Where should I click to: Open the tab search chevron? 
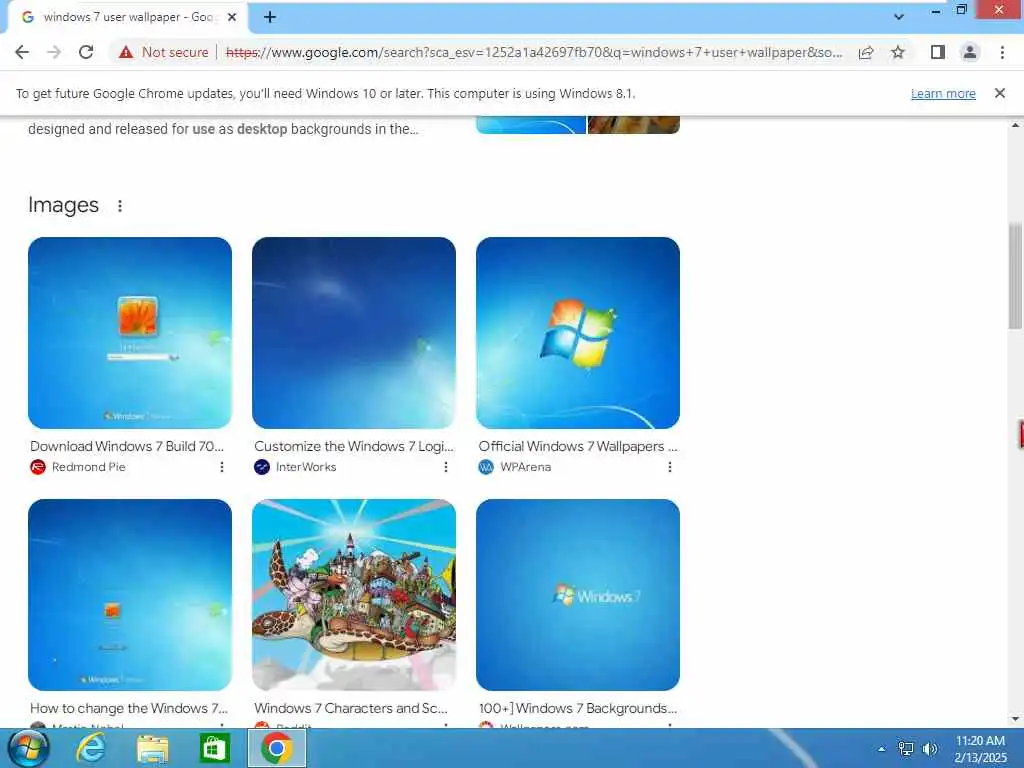click(899, 17)
